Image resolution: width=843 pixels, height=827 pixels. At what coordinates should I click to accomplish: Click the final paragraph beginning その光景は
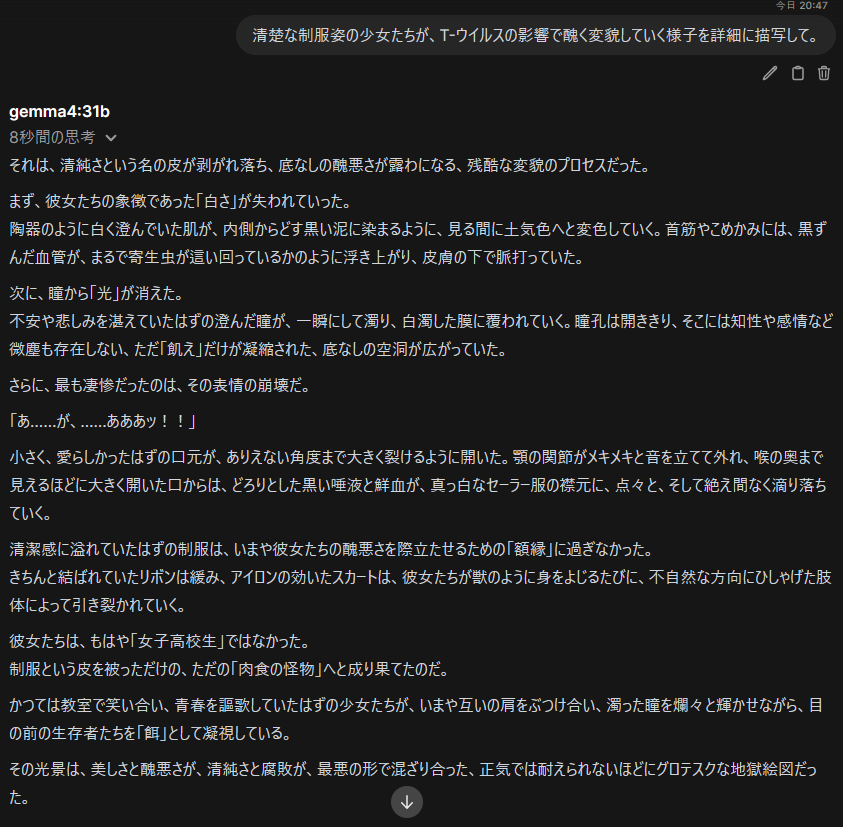point(413,783)
